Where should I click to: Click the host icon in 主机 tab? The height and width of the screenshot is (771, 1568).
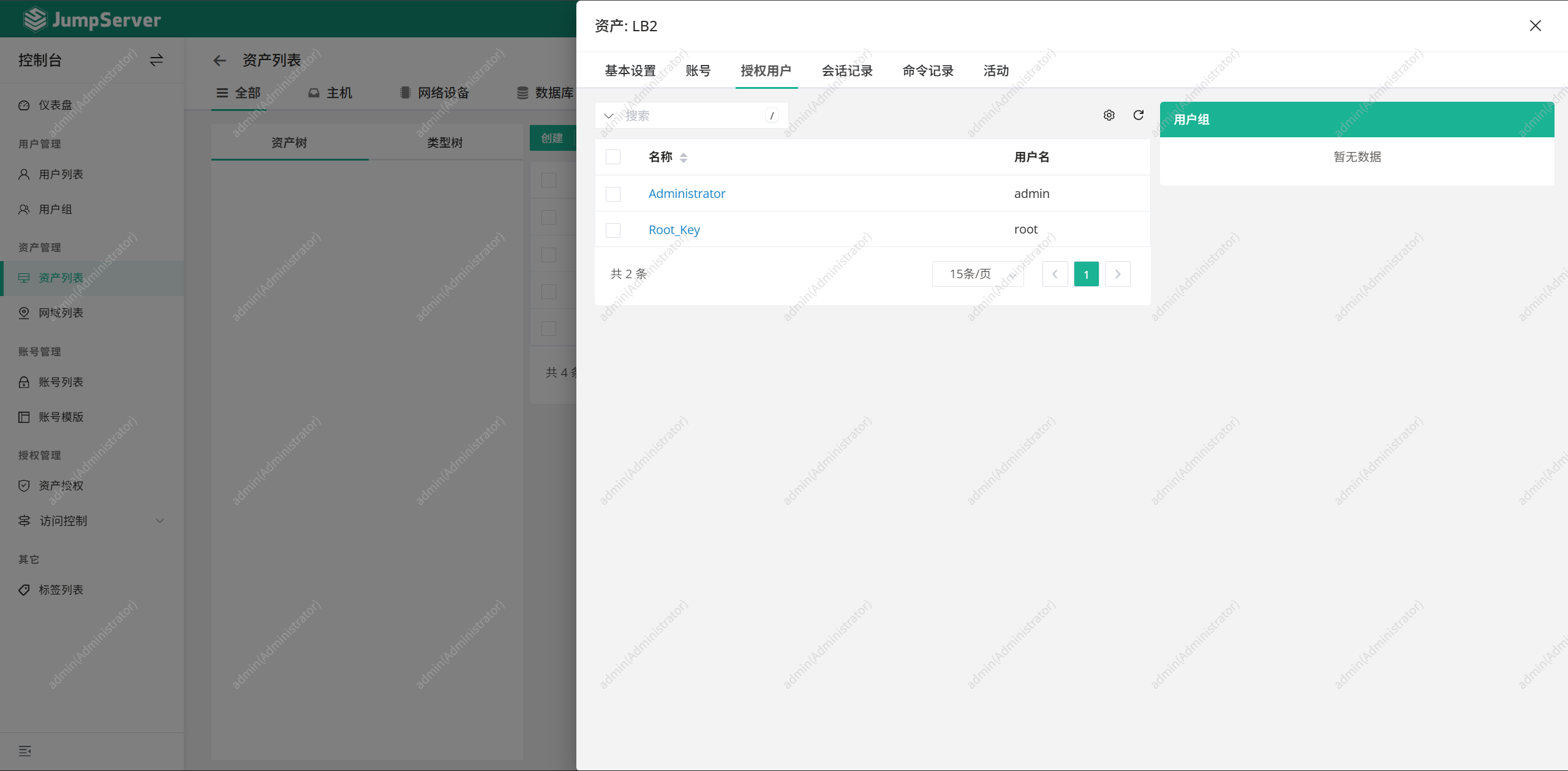click(314, 93)
